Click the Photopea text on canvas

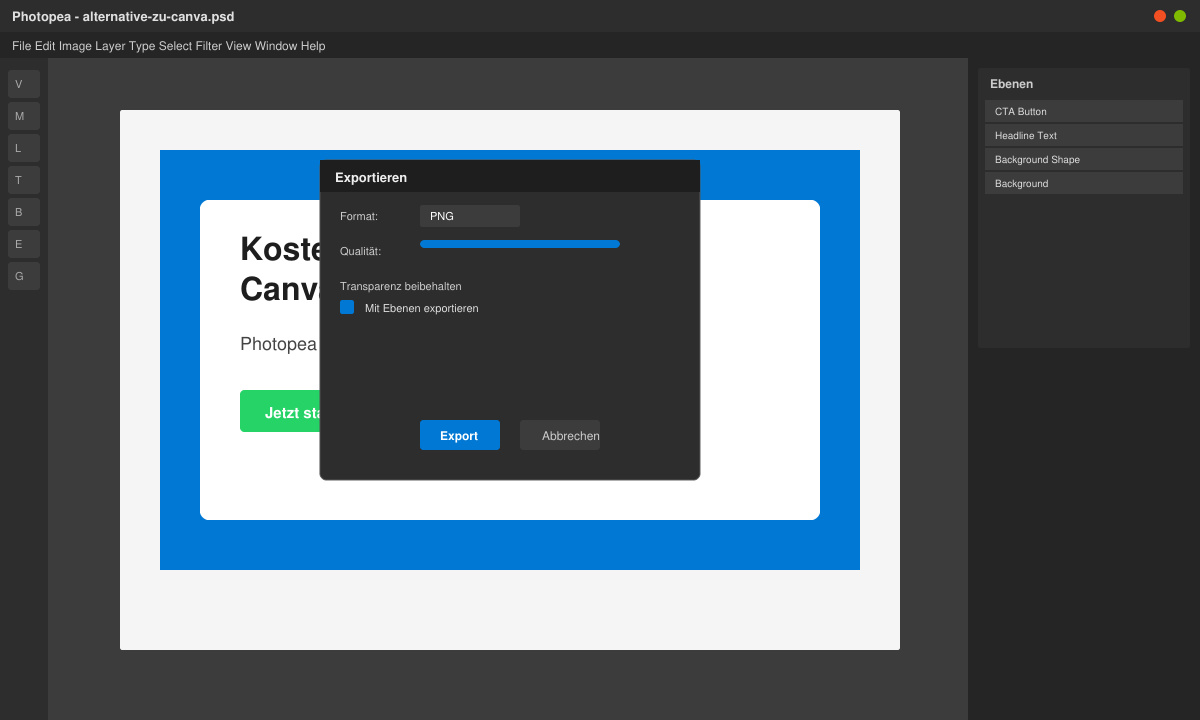click(x=279, y=344)
